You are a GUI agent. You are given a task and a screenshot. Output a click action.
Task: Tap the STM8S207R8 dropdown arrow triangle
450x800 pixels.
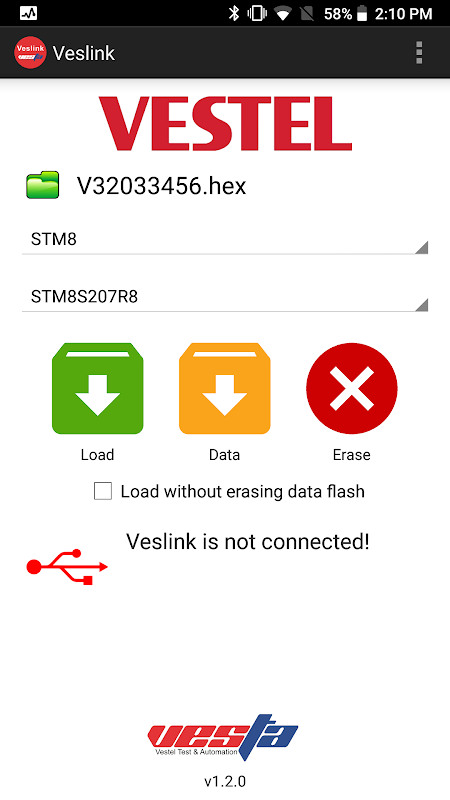click(421, 305)
